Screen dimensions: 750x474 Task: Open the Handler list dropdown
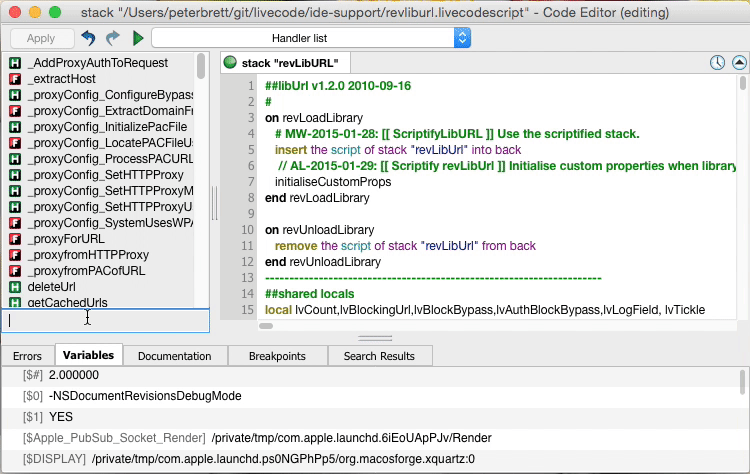click(310, 38)
